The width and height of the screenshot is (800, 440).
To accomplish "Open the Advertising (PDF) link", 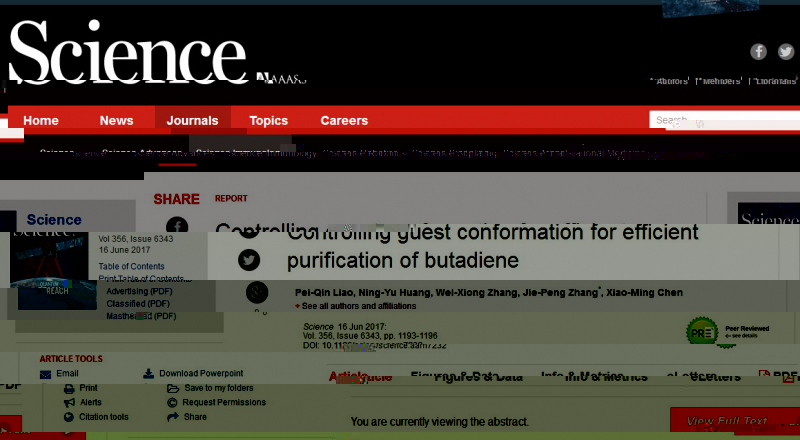I will click(x=139, y=291).
